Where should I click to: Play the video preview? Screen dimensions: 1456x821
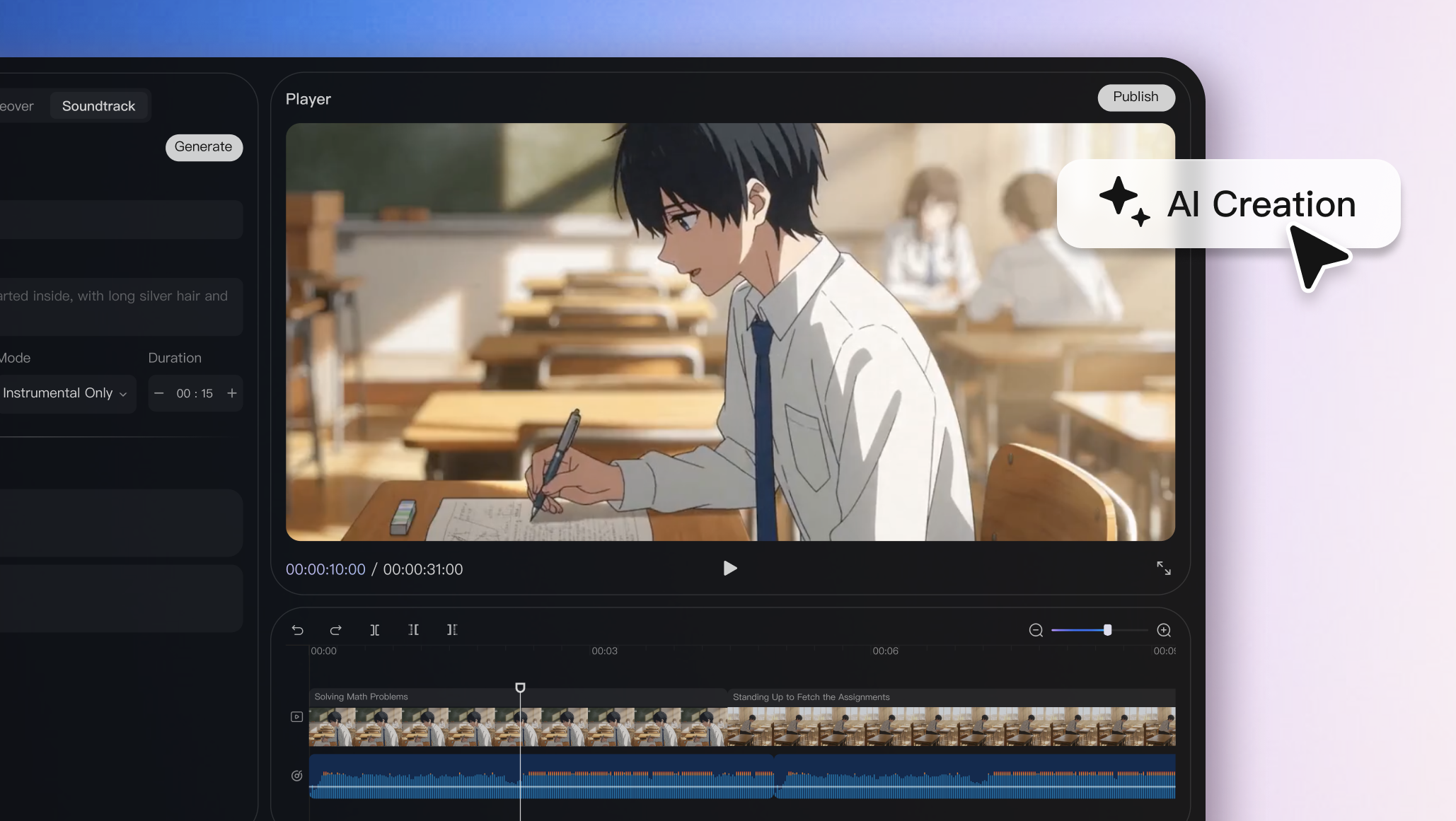click(x=730, y=569)
